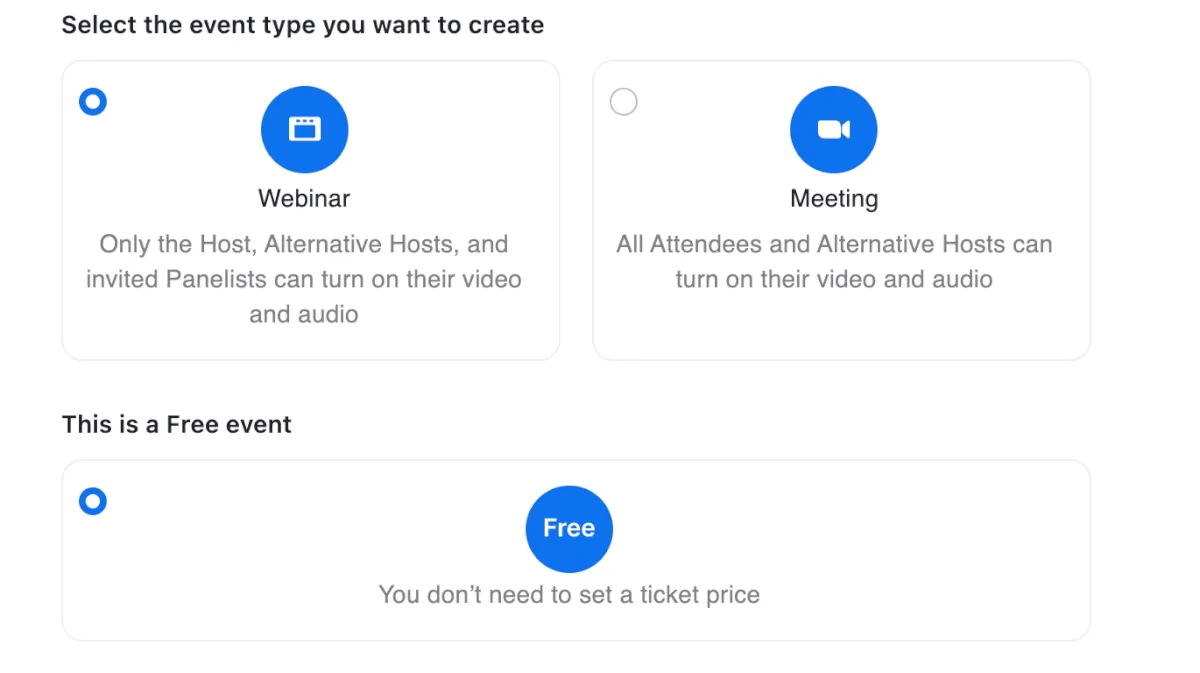Click the Meeting title label
The image size is (1200, 673).
(834, 198)
